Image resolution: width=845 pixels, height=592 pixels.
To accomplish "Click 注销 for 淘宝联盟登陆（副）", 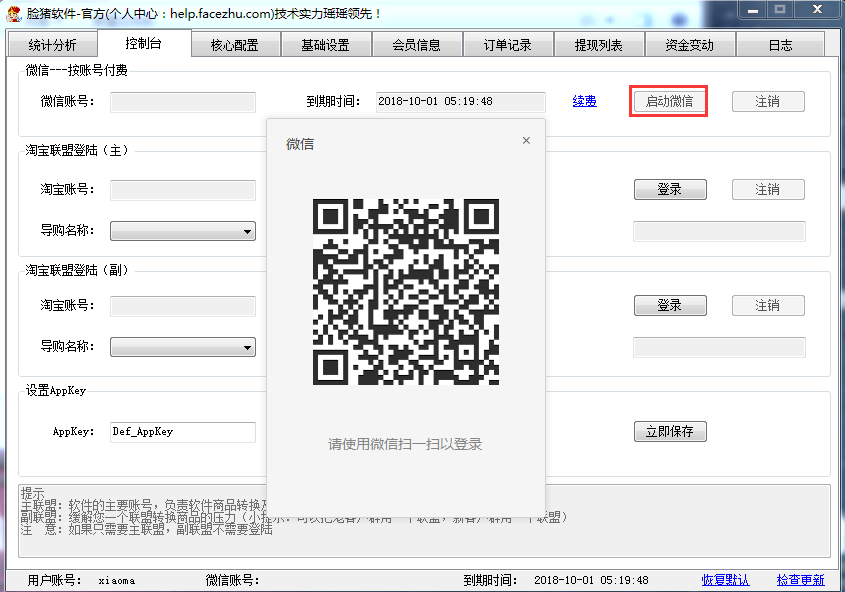I will [x=768, y=305].
